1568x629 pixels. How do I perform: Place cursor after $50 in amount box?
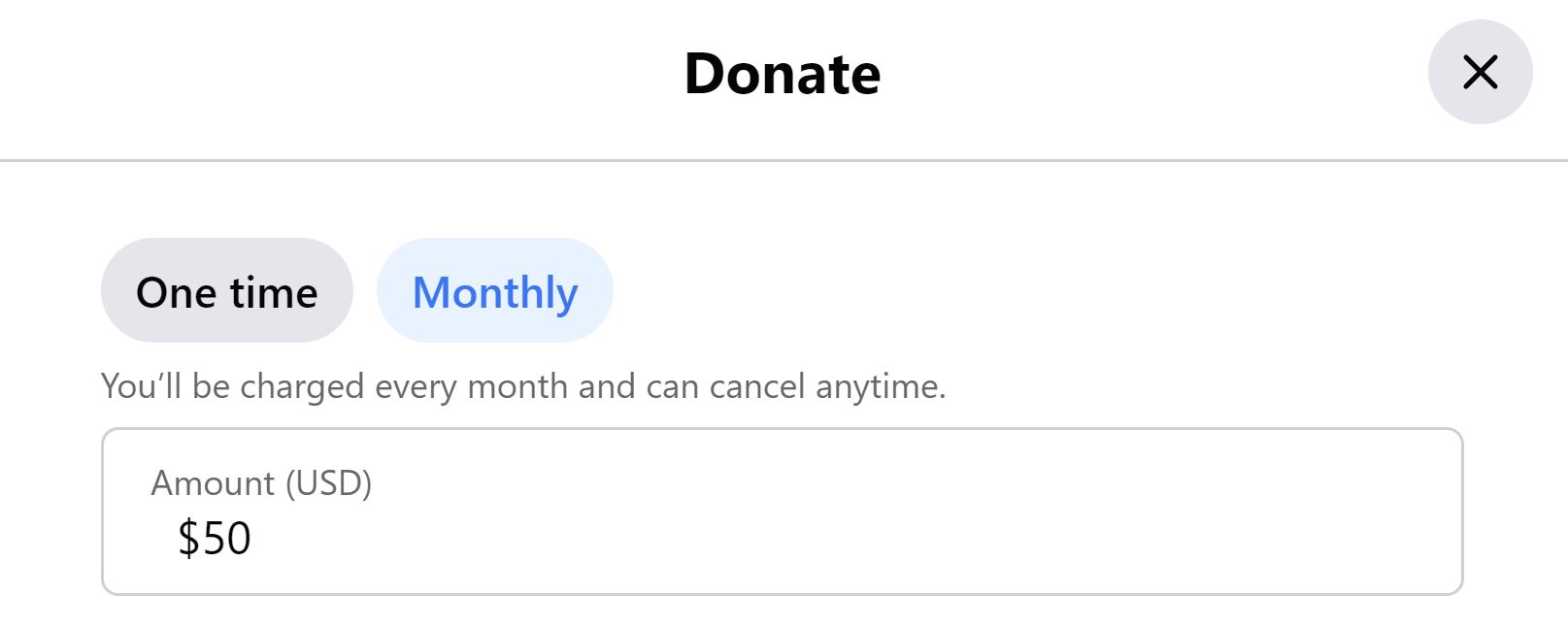(256, 539)
